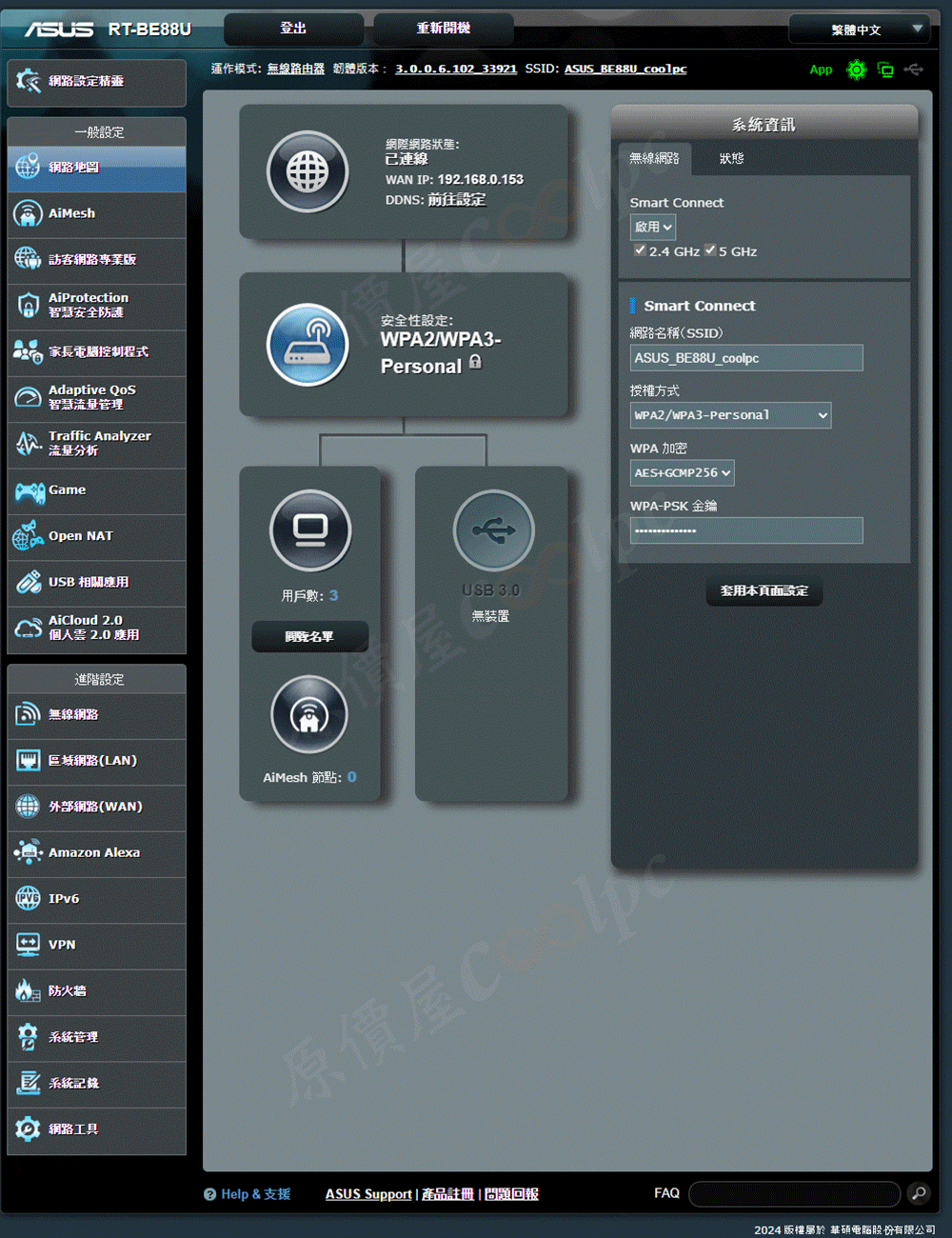Click the 套用本頁面設定 apply button
Screen dimensions: 952x1238
(764, 590)
